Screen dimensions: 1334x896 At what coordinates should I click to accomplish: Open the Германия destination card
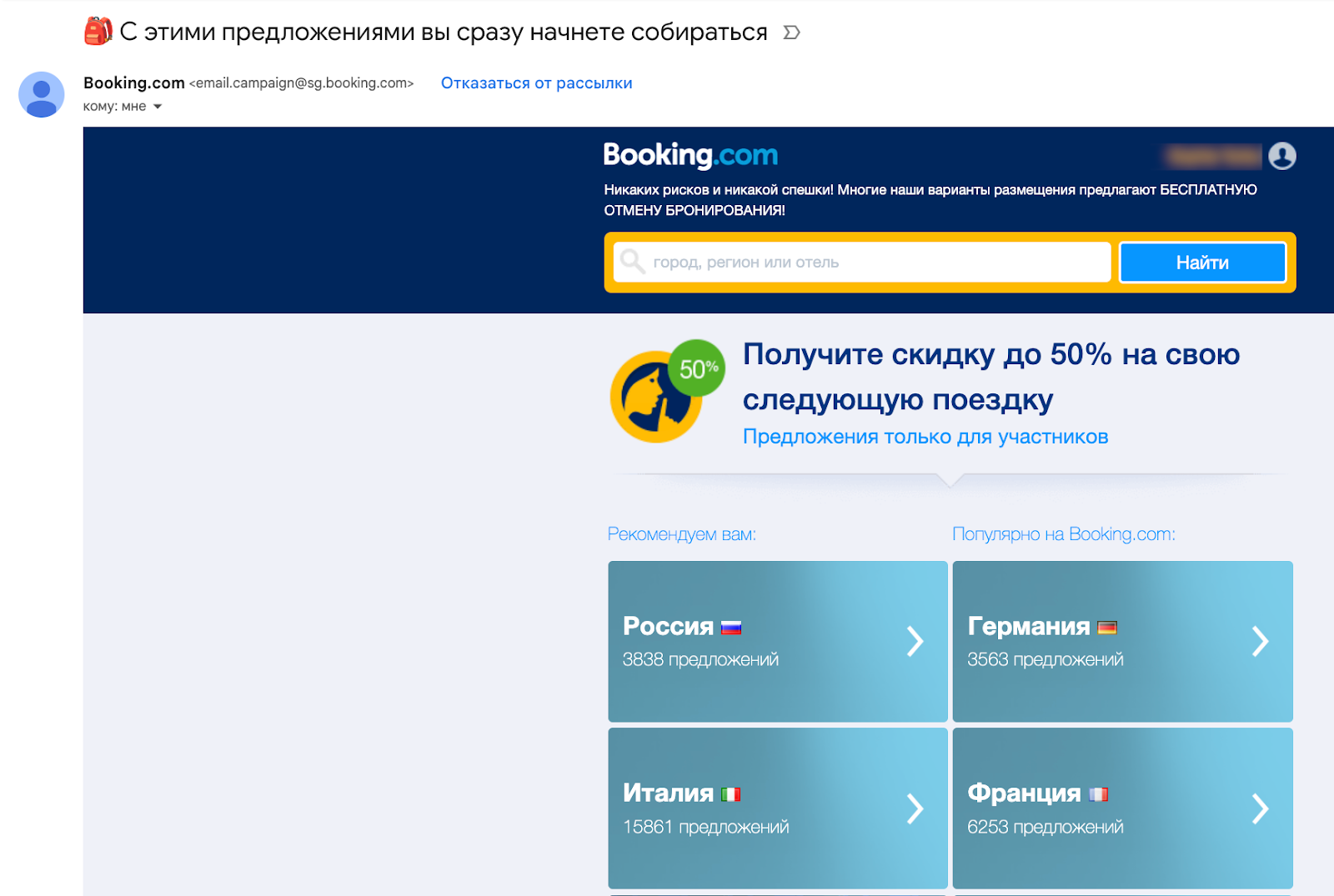[x=1122, y=641]
